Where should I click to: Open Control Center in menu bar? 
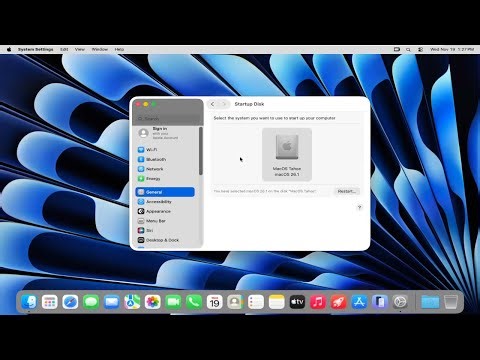(x=421, y=49)
